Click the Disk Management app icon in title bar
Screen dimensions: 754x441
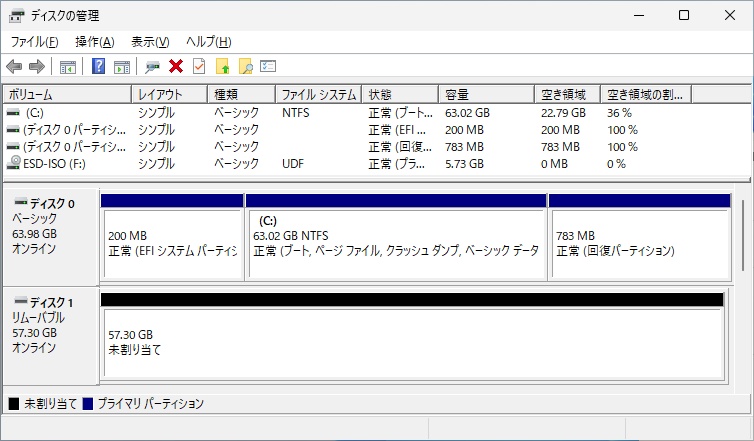tap(16, 16)
